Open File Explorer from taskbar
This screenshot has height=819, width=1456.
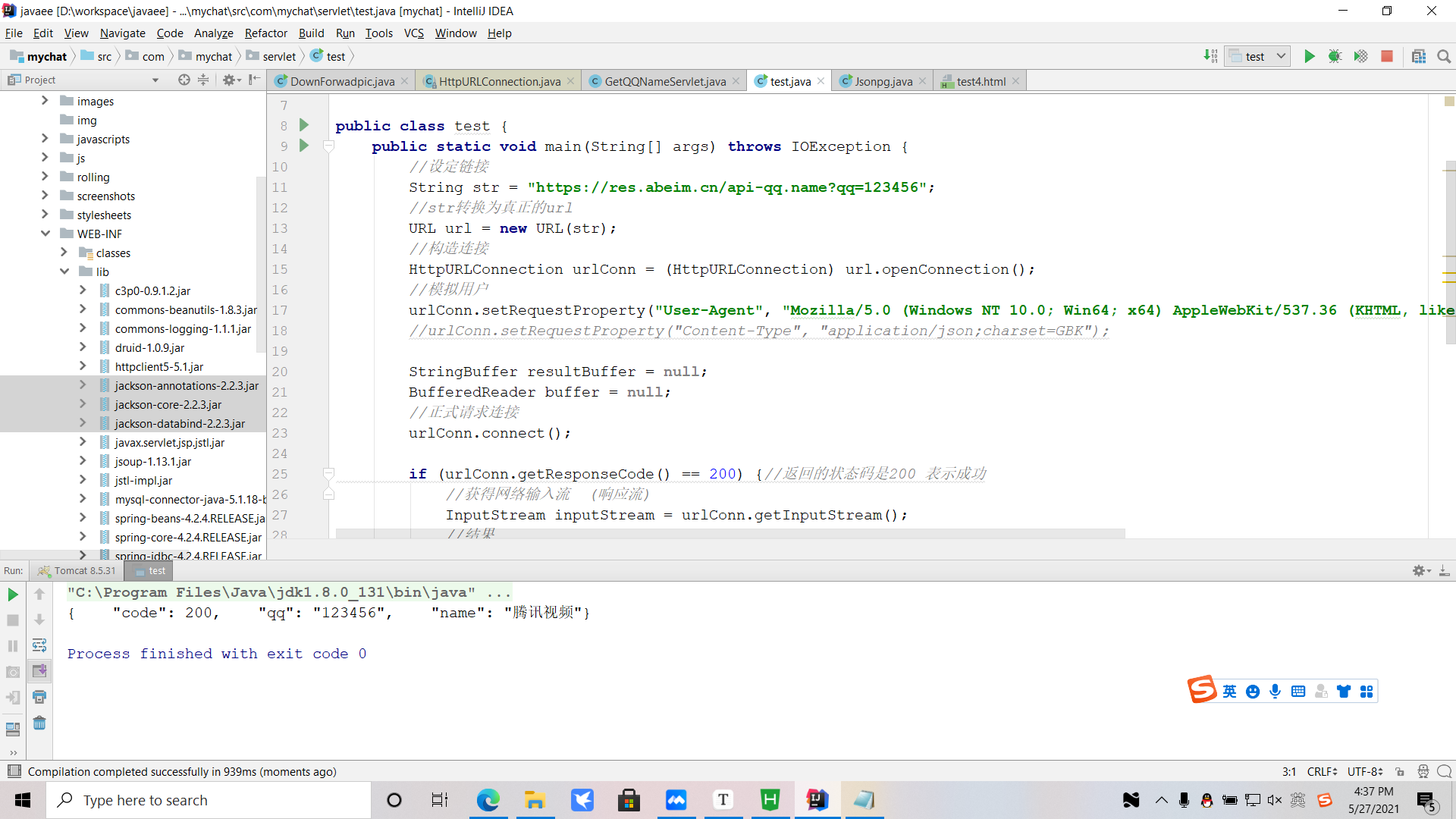point(535,800)
